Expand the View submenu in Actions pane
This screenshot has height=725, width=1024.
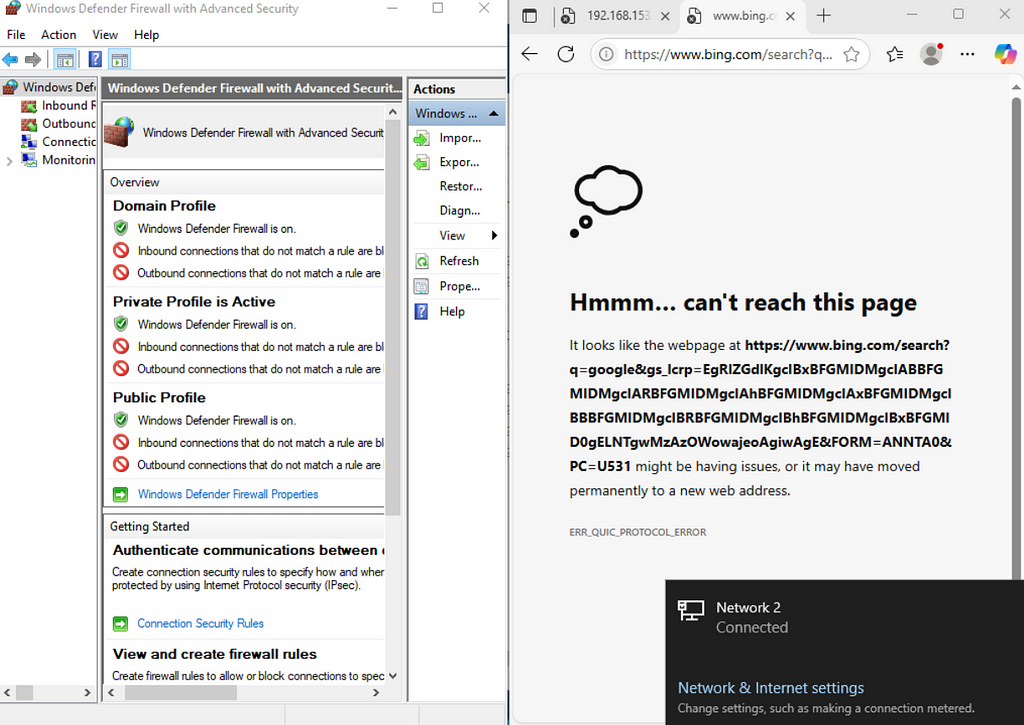[x=457, y=235]
